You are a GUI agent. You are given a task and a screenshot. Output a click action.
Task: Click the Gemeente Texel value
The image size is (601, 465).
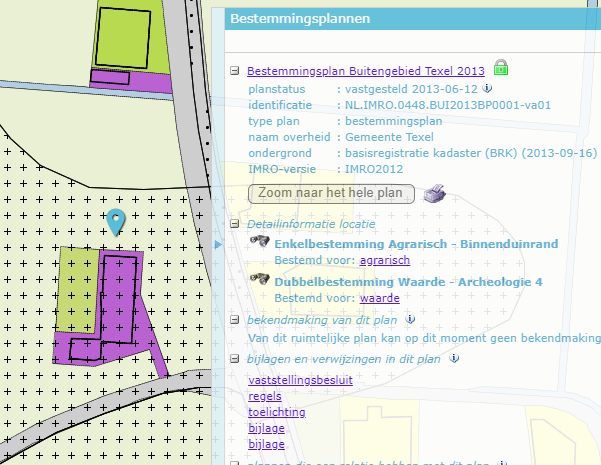tap(389, 137)
